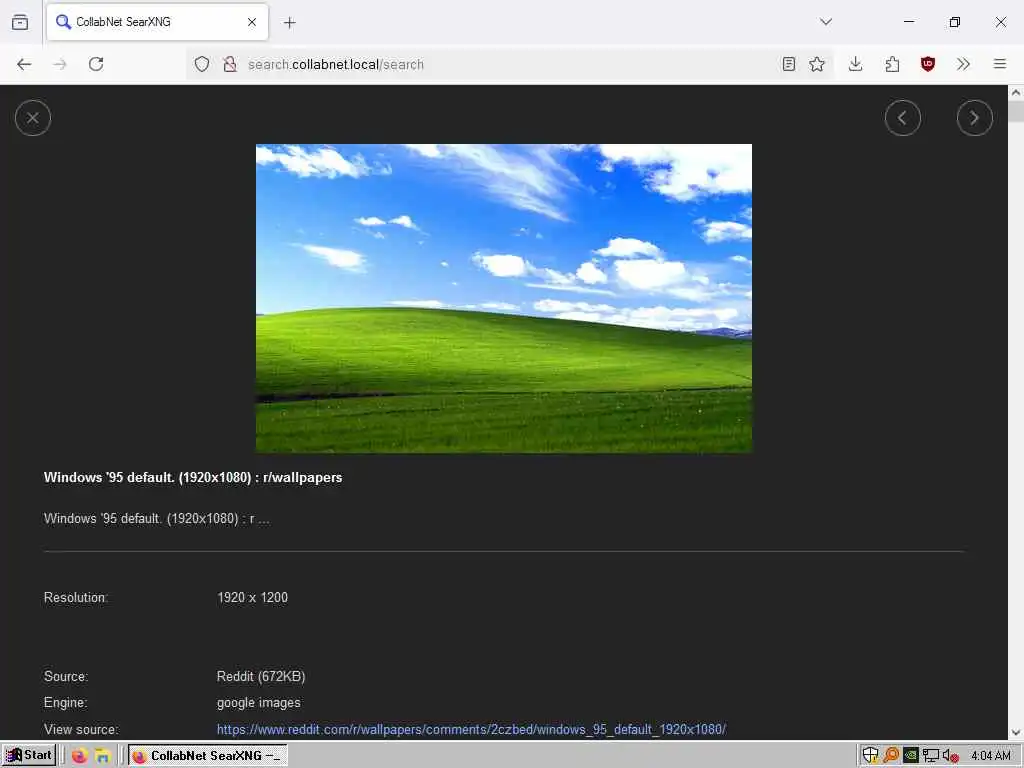The image size is (1024, 768).
Task: Open green graphics tray icon
Action: tap(910, 756)
